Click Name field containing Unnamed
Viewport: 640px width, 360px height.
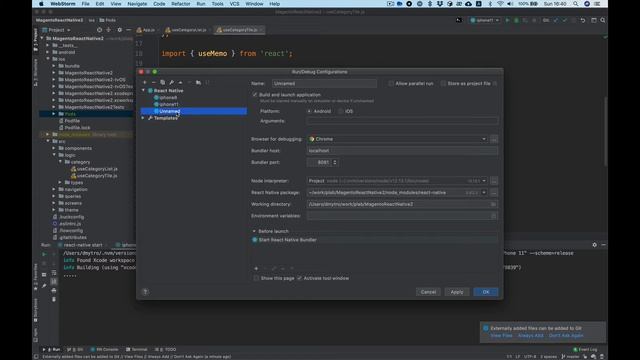tap(324, 83)
